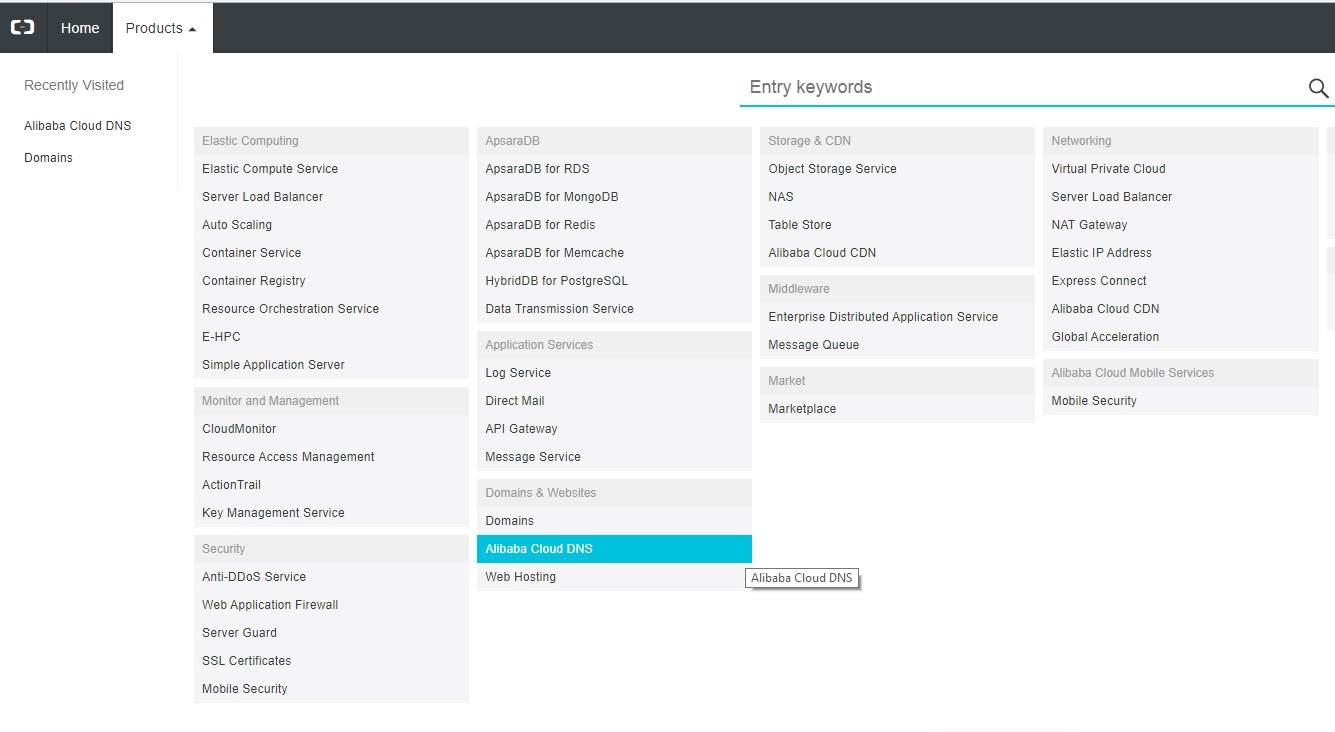Click the Alibaba Cloud logo icon
The height and width of the screenshot is (732, 1335).
22,28
